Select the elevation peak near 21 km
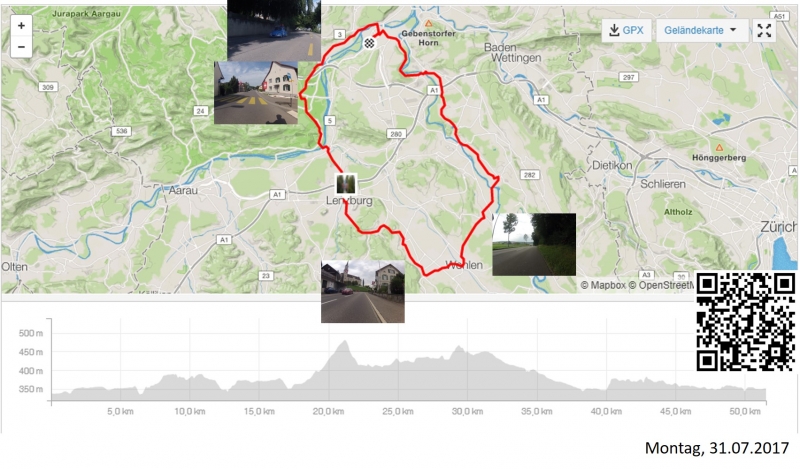 coord(345,342)
